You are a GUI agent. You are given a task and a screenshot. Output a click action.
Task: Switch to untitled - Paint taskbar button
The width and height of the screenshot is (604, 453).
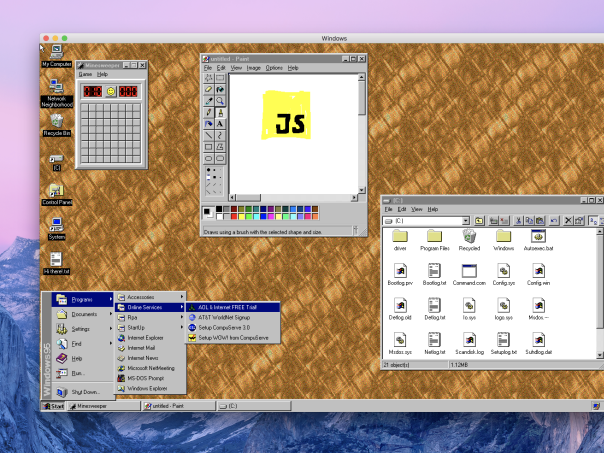[179, 407]
